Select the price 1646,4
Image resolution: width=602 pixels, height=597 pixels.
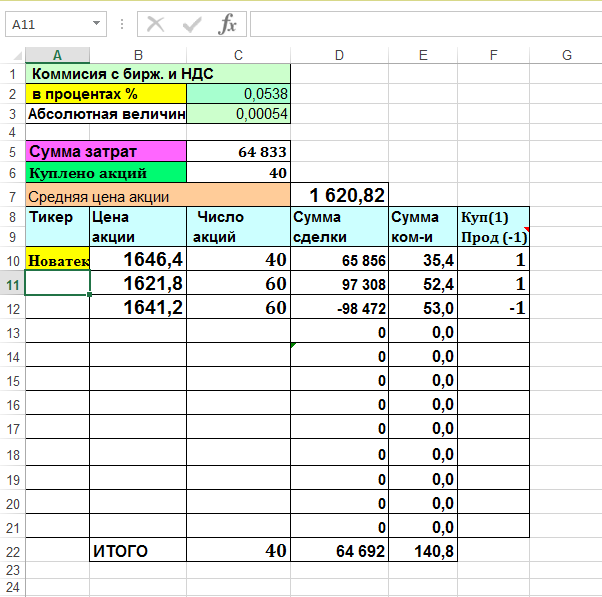pyautogui.click(x=138, y=259)
